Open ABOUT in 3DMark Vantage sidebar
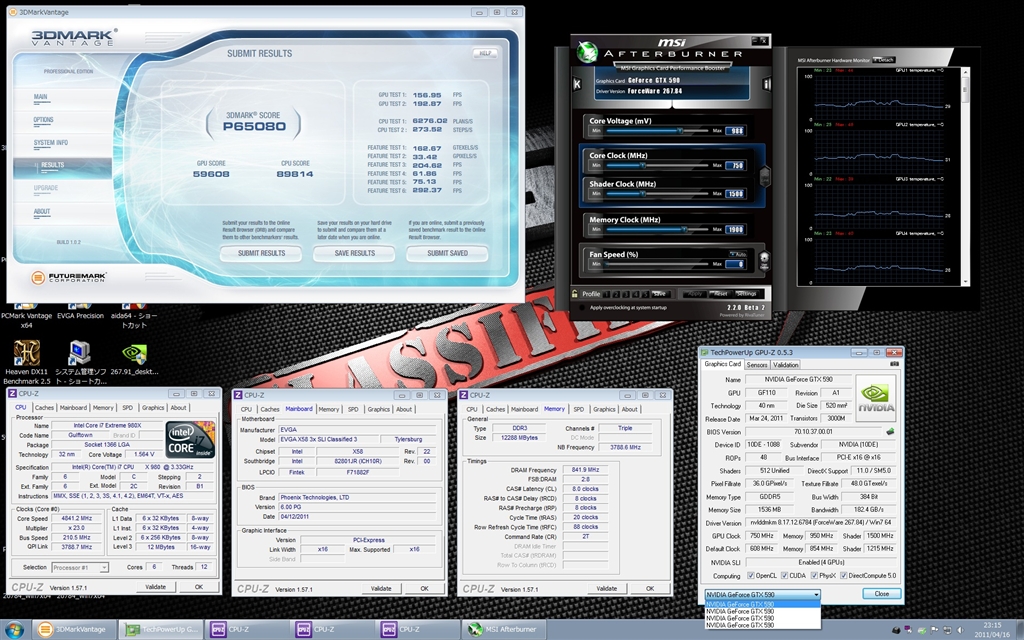1024x640 pixels. click(x=42, y=212)
